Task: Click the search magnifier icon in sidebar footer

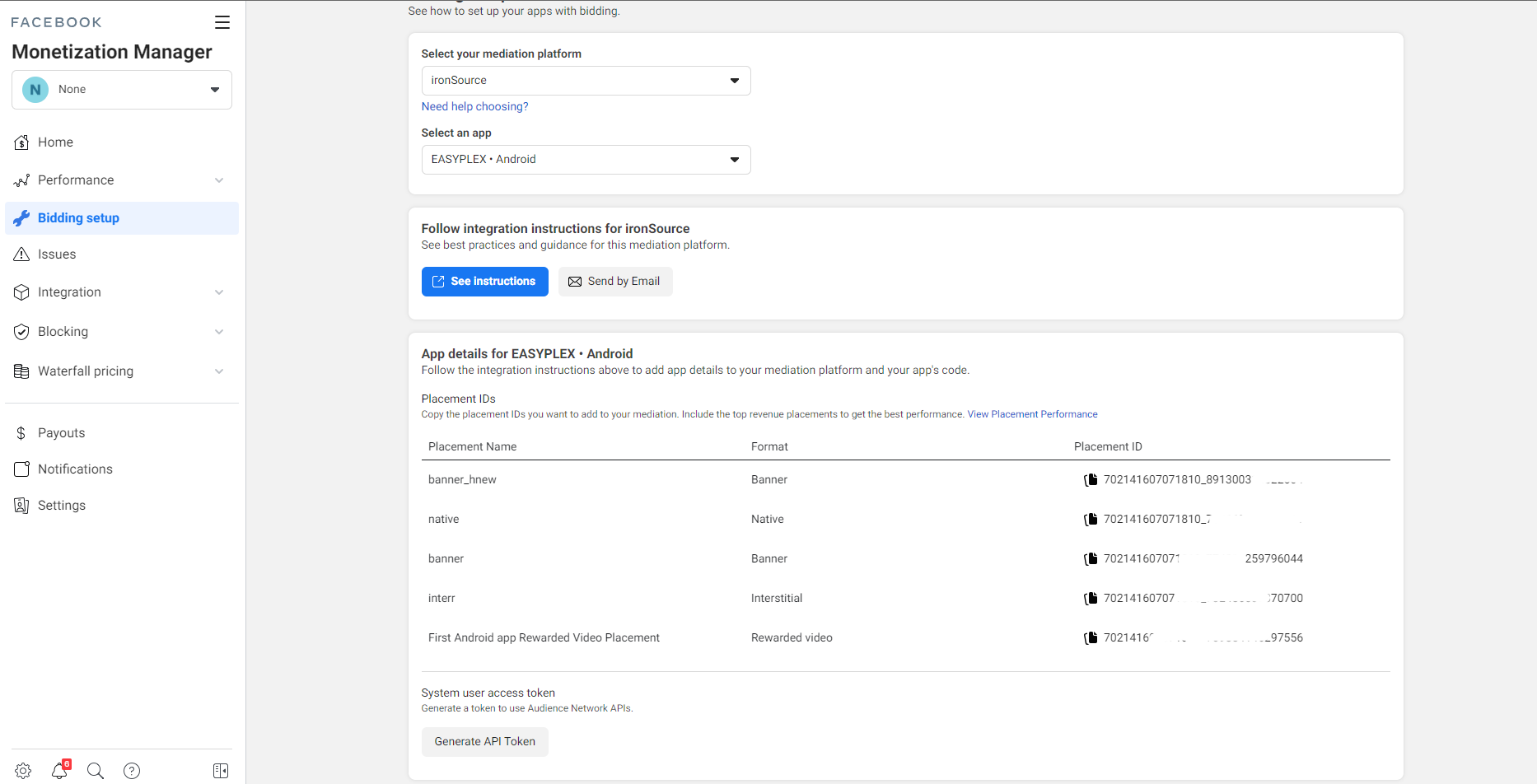Action: [x=96, y=771]
